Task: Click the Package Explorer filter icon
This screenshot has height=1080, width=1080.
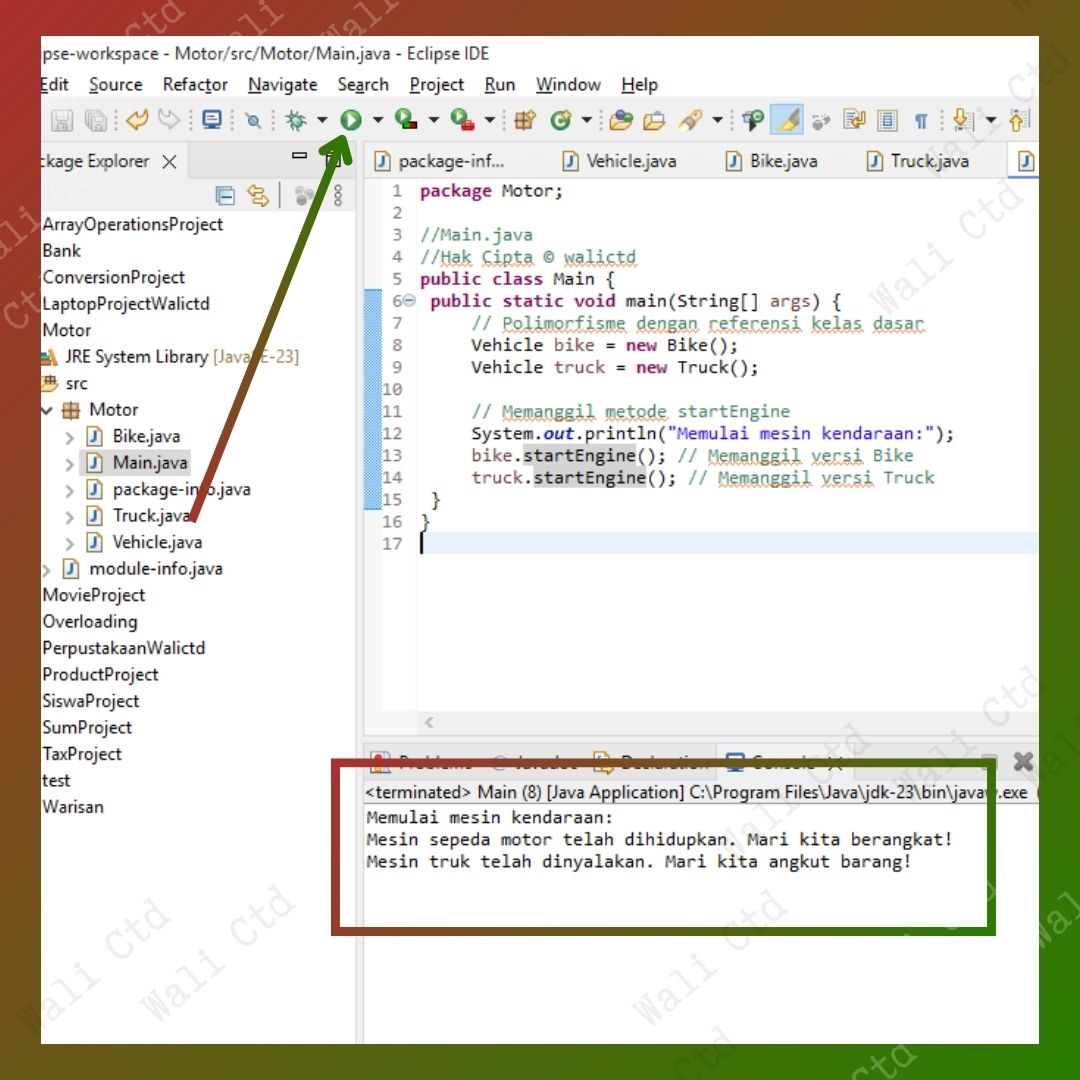Action: tap(304, 196)
